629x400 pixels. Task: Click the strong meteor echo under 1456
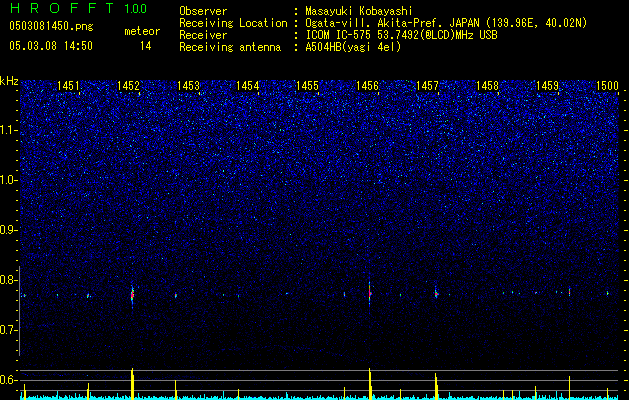pyautogui.click(x=370, y=293)
